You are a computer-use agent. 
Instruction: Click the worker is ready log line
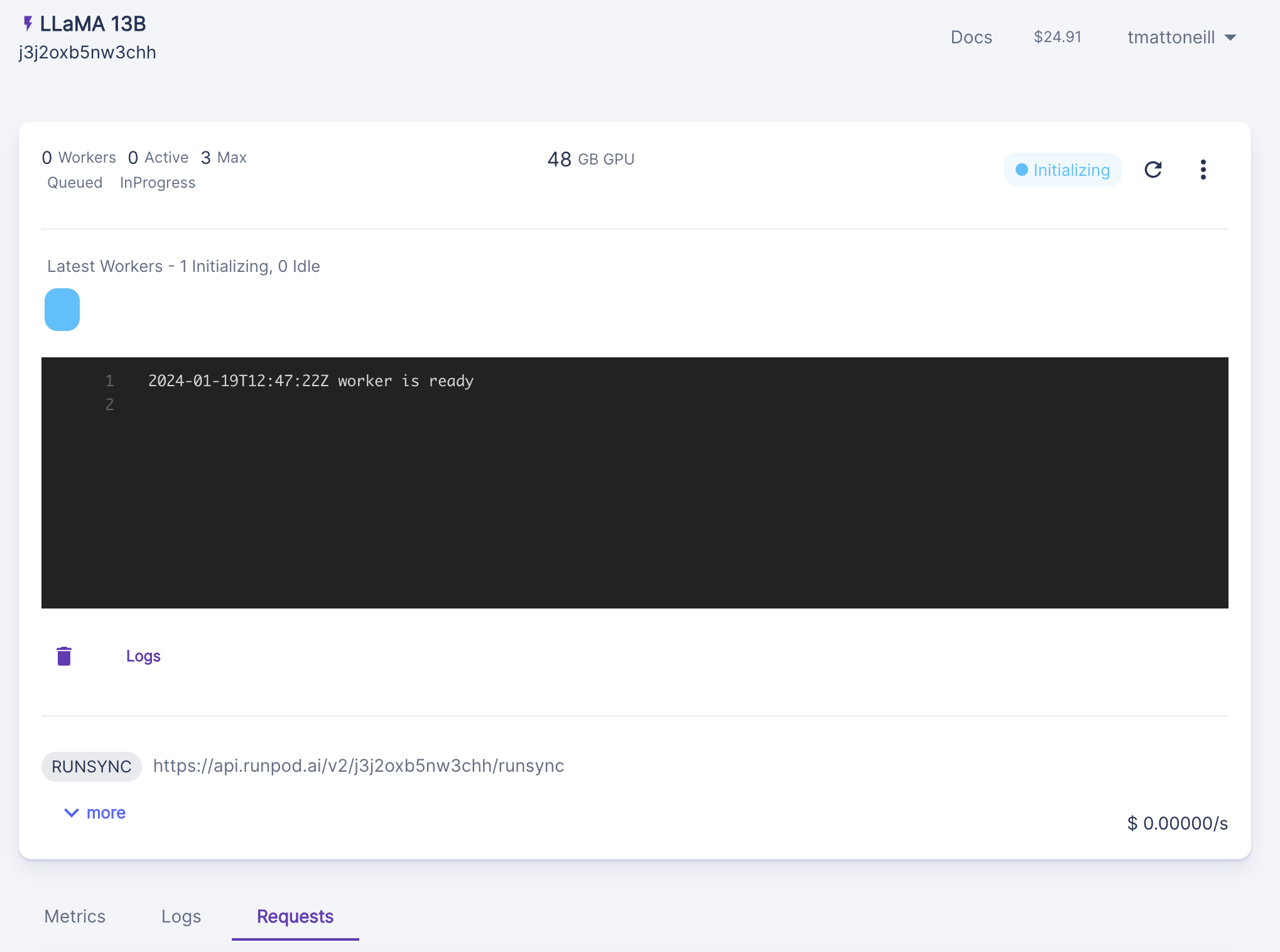pos(311,381)
